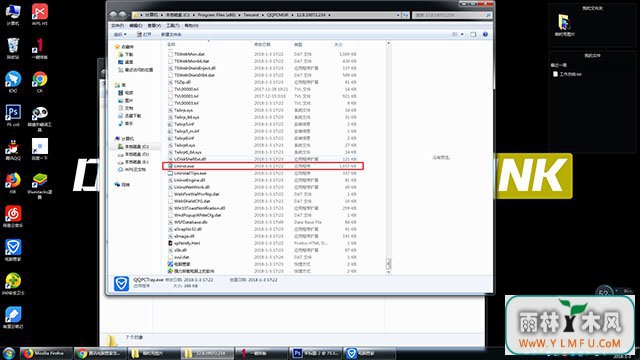Switch to Photoshop window in taskbar
This screenshot has width=640, height=360.
[x=316, y=353]
